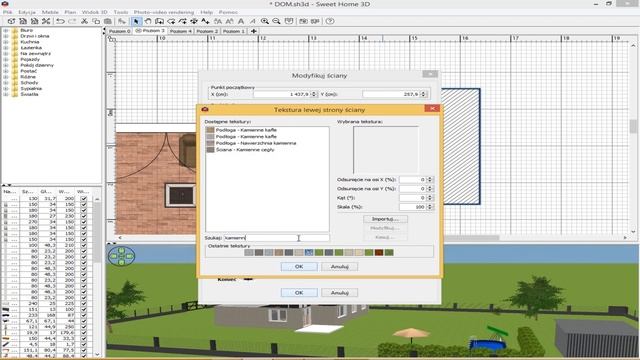Open the Photo-video rendering menu

(x=164, y=12)
